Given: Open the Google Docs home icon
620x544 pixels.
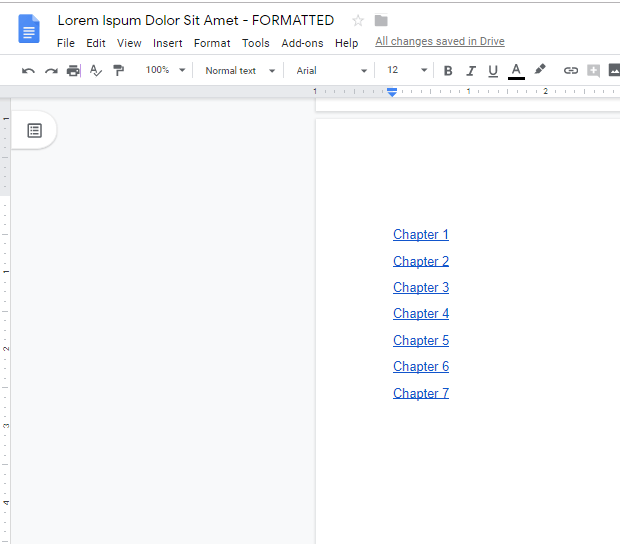Looking at the screenshot, I should 29,28.
